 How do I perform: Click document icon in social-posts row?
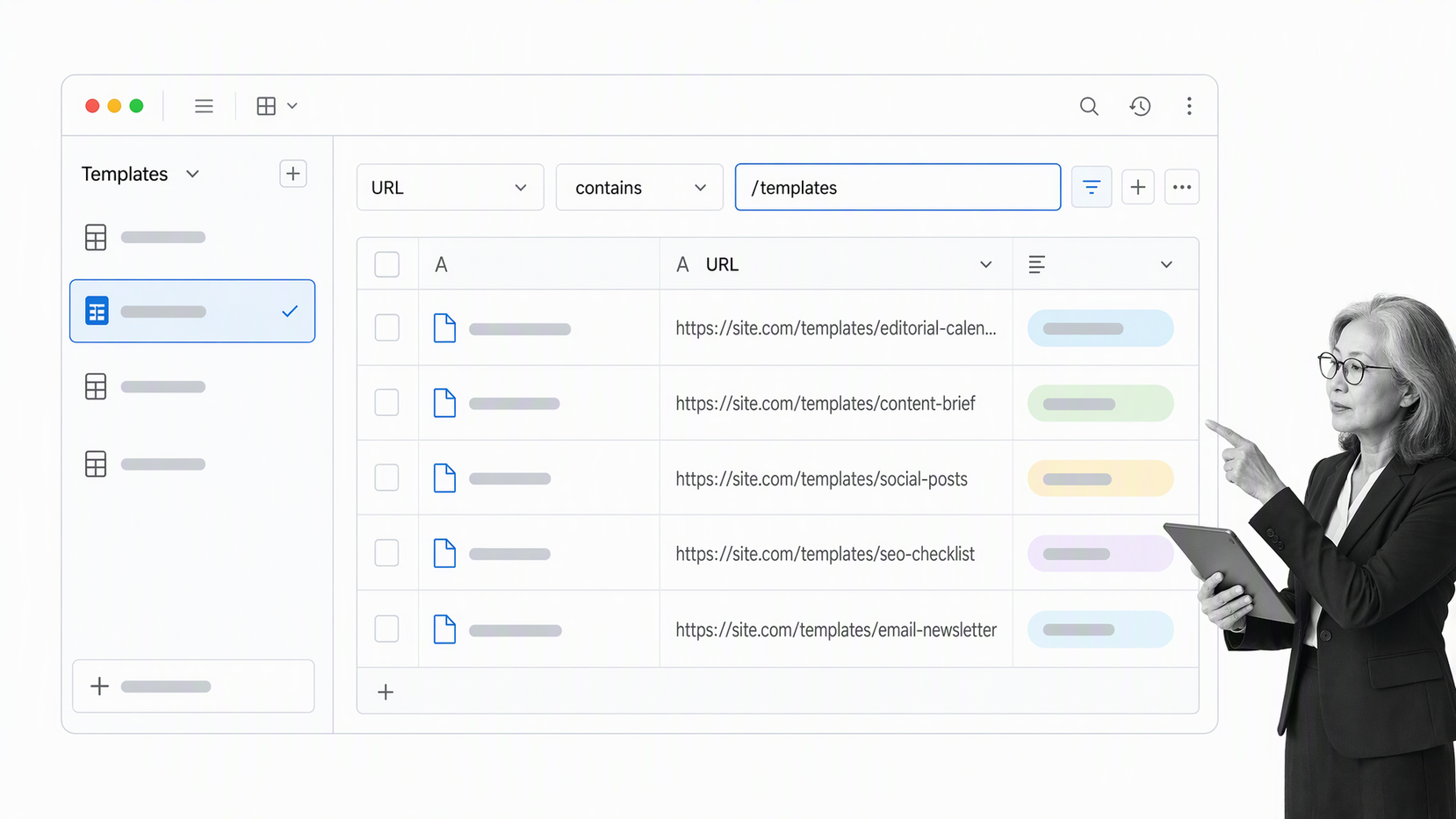pos(445,478)
